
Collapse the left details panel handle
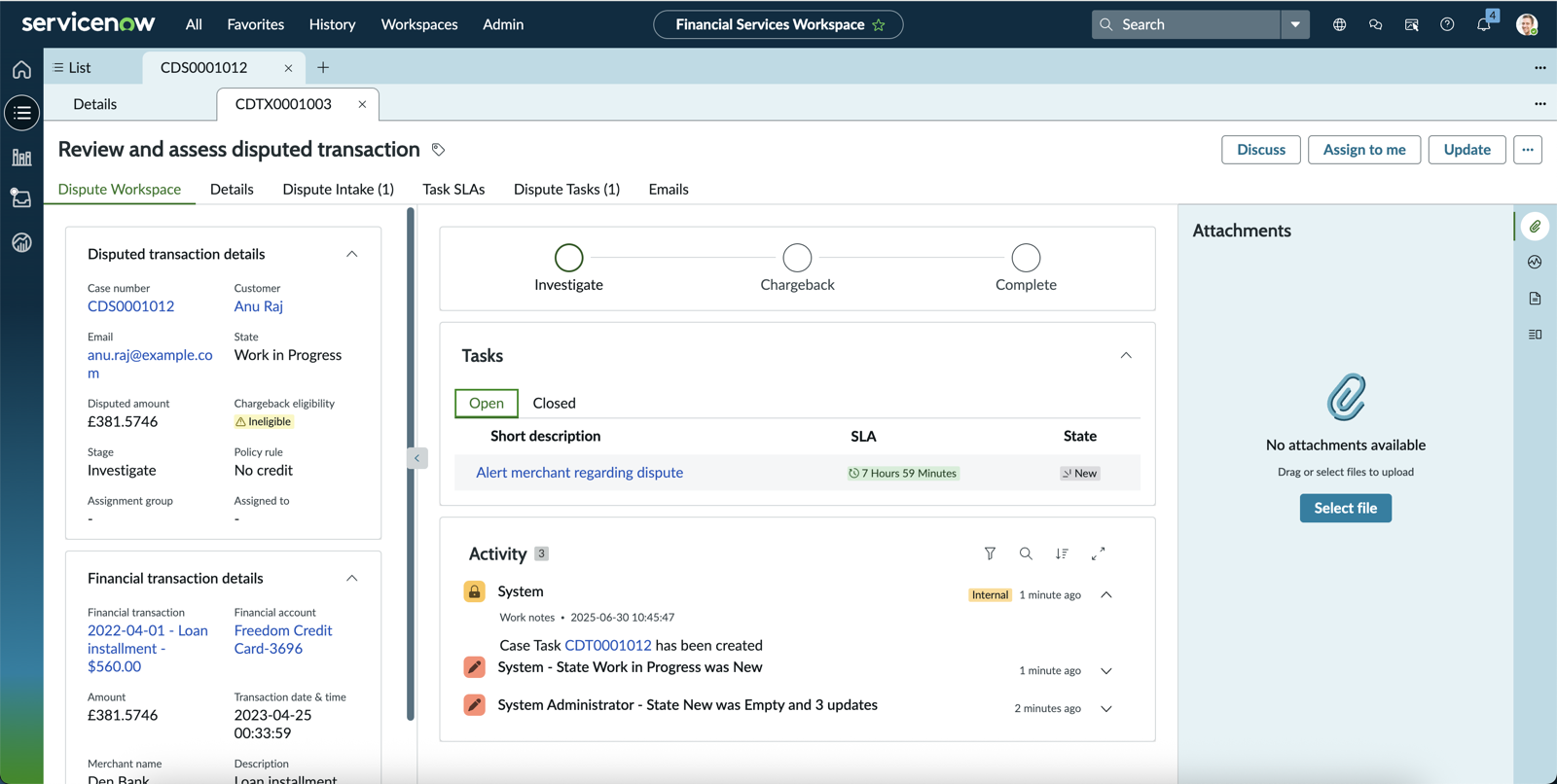pos(417,458)
